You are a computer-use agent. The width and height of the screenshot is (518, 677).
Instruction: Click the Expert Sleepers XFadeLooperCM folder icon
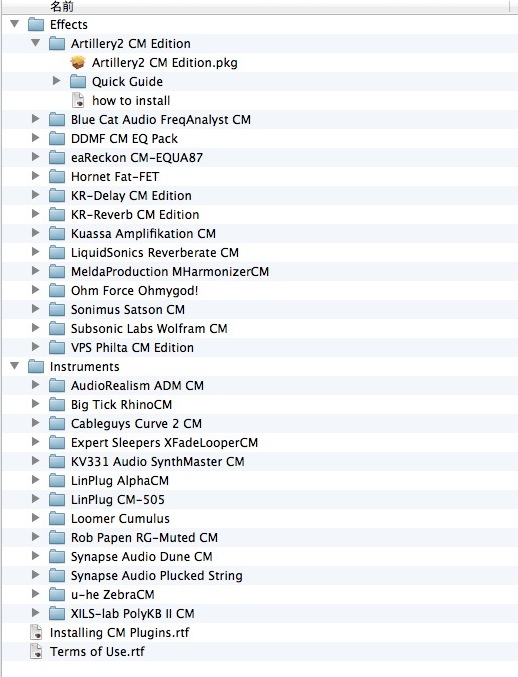[57, 443]
